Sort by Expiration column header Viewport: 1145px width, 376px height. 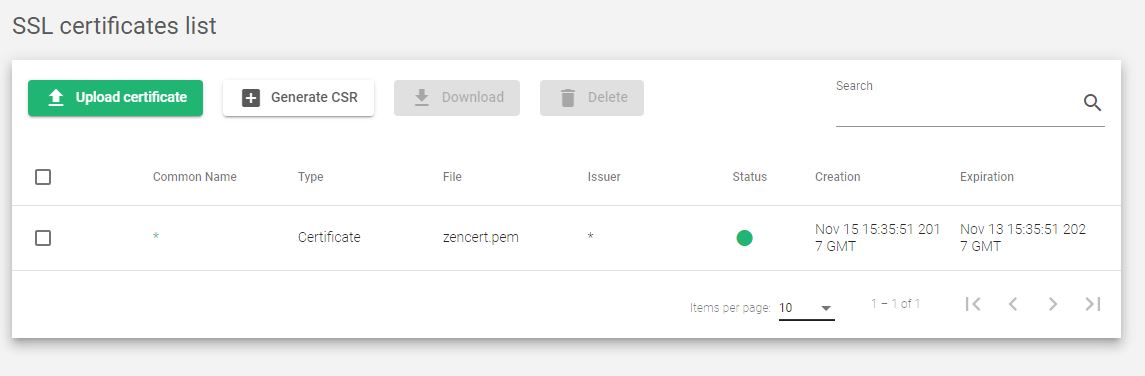pyautogui.click(x=987, y=177)
